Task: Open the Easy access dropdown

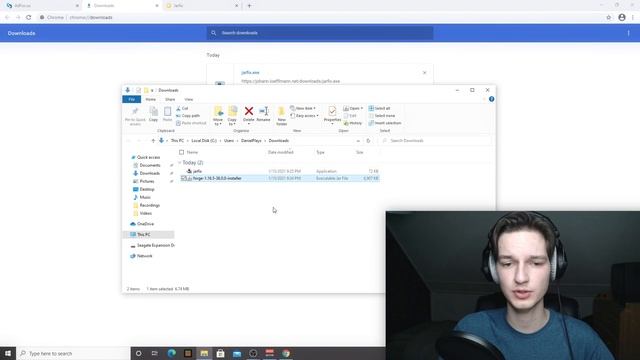Action: click(304, 116)
